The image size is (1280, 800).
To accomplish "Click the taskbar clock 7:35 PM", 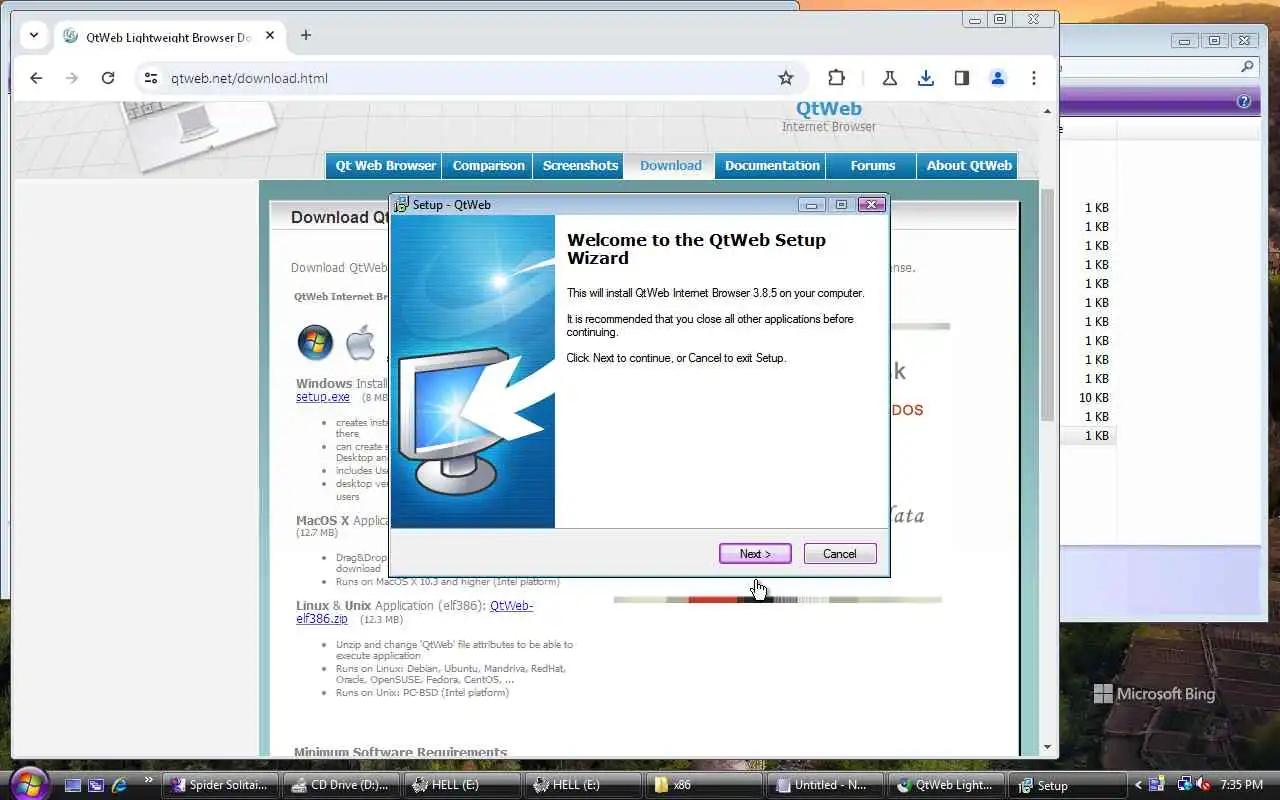I will 1241,786.
